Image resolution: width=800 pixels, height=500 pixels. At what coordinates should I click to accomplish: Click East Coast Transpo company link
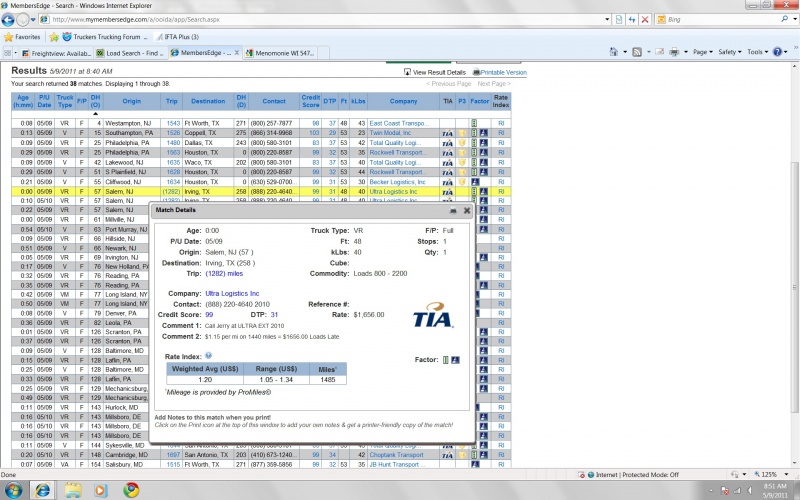[399, 123]
